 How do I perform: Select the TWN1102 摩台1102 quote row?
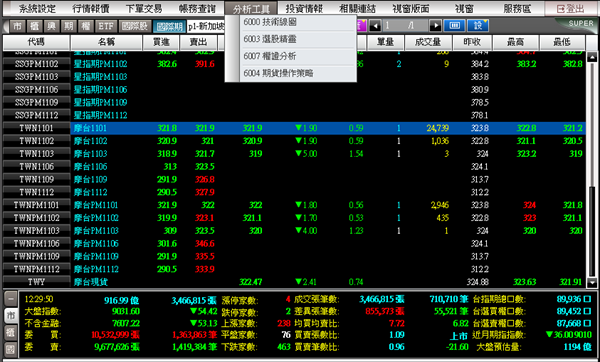pyautogui.click(x=294, y=141)
